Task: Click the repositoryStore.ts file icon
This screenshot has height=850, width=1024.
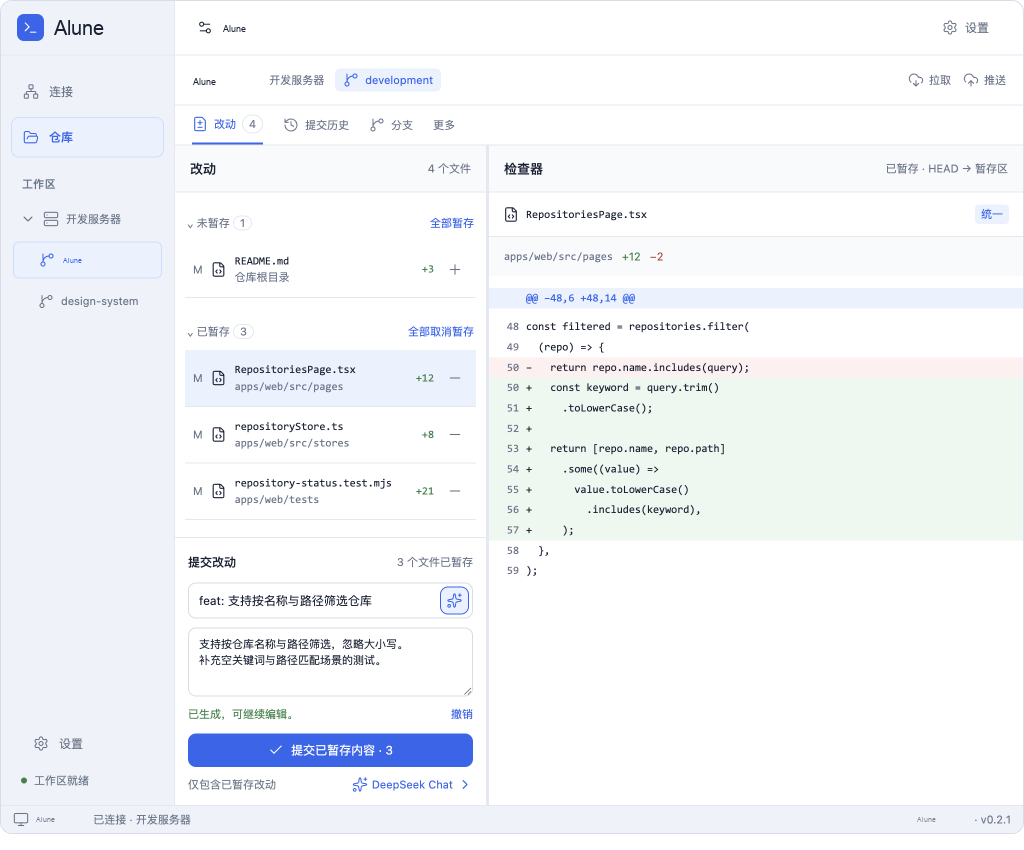Action: (x=219, y=435)
